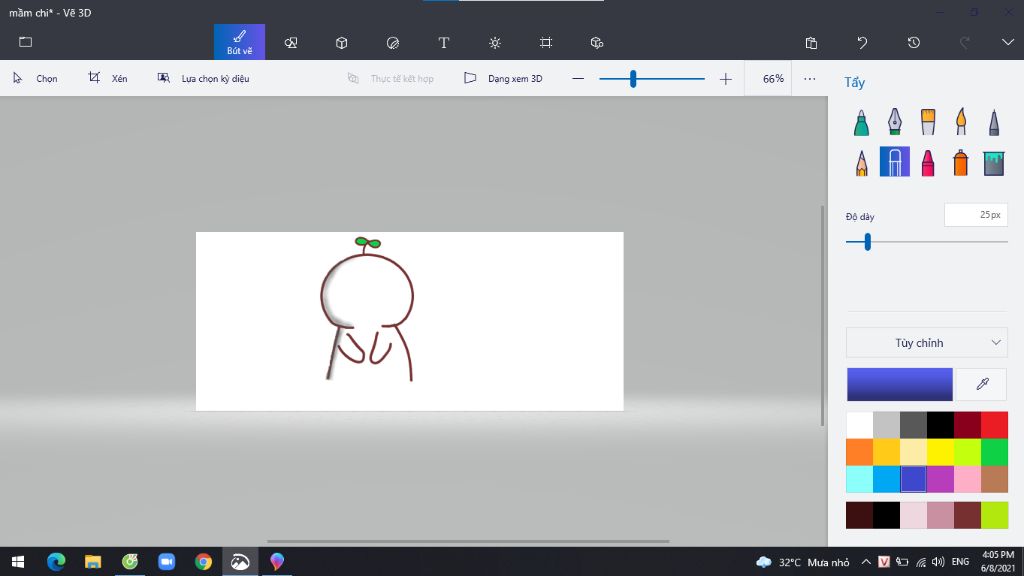Image resolution: width=1024 pixels, height=576 pixels.
Task: Click the horizontal canvas scrollbar
Action: (468, 541)
